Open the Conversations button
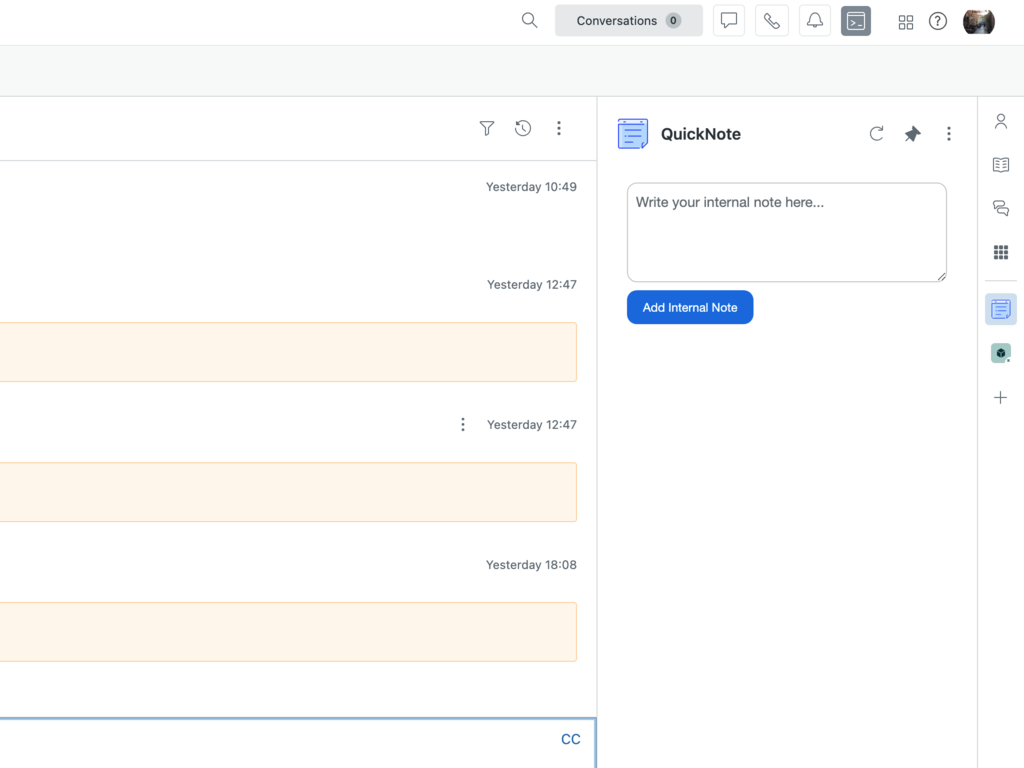 [x=628, y=21]
